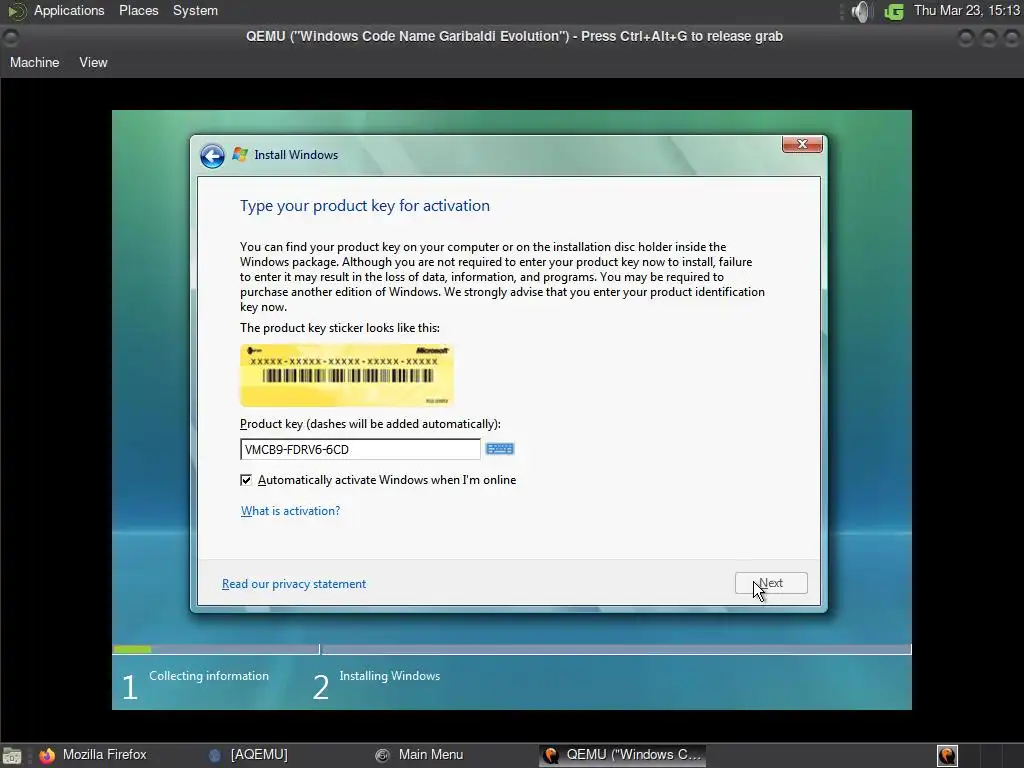Image resolution: width=1024 pixels, height=768 pixels.
Task: Open the QEMU View menu
Action: click(x=93, y=63)
